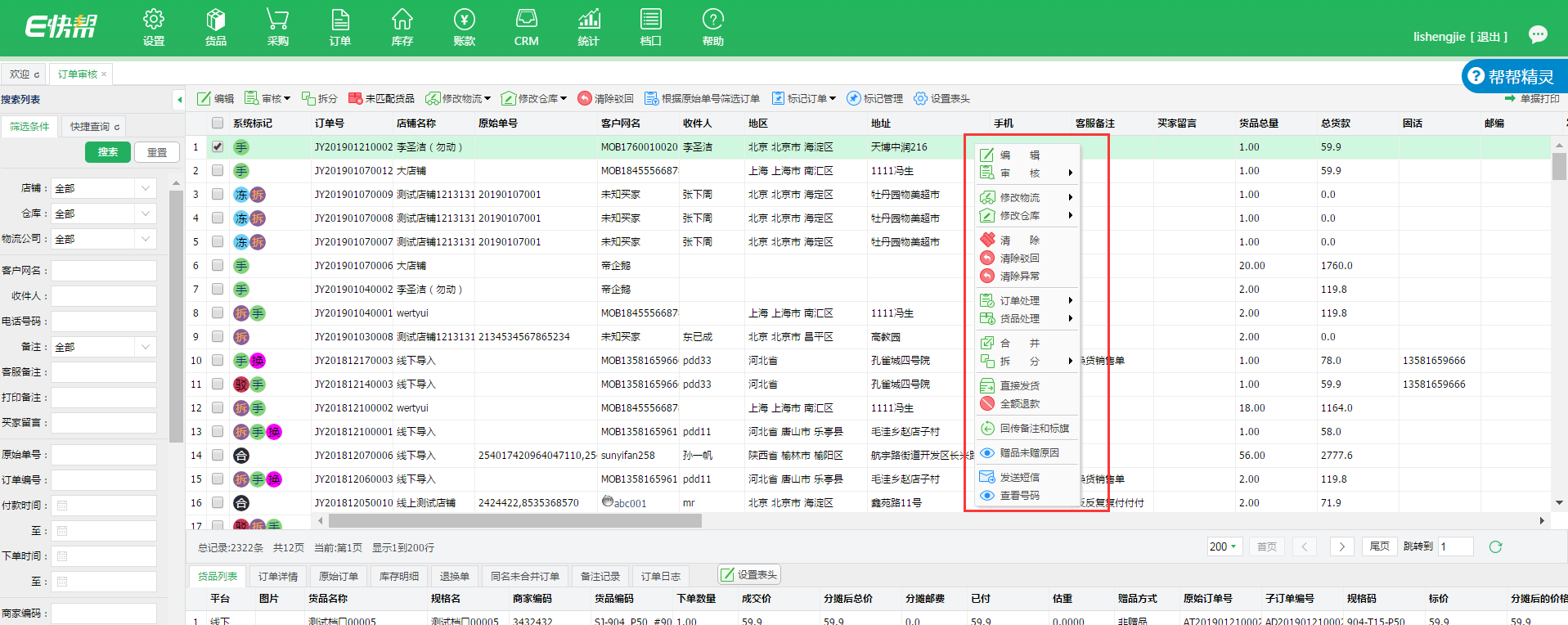Open the 统计 statistics chart icon
Image resolution: width=1568 pixels, height=625 pixels.
(x=589, y=28)
